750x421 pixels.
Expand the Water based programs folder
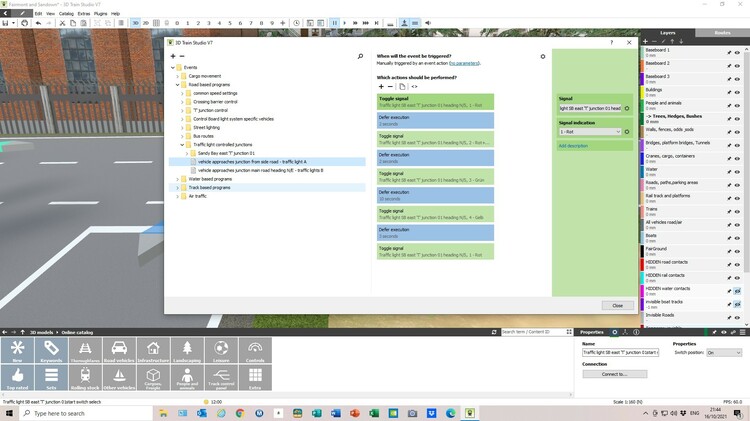(x=177, y=179)
